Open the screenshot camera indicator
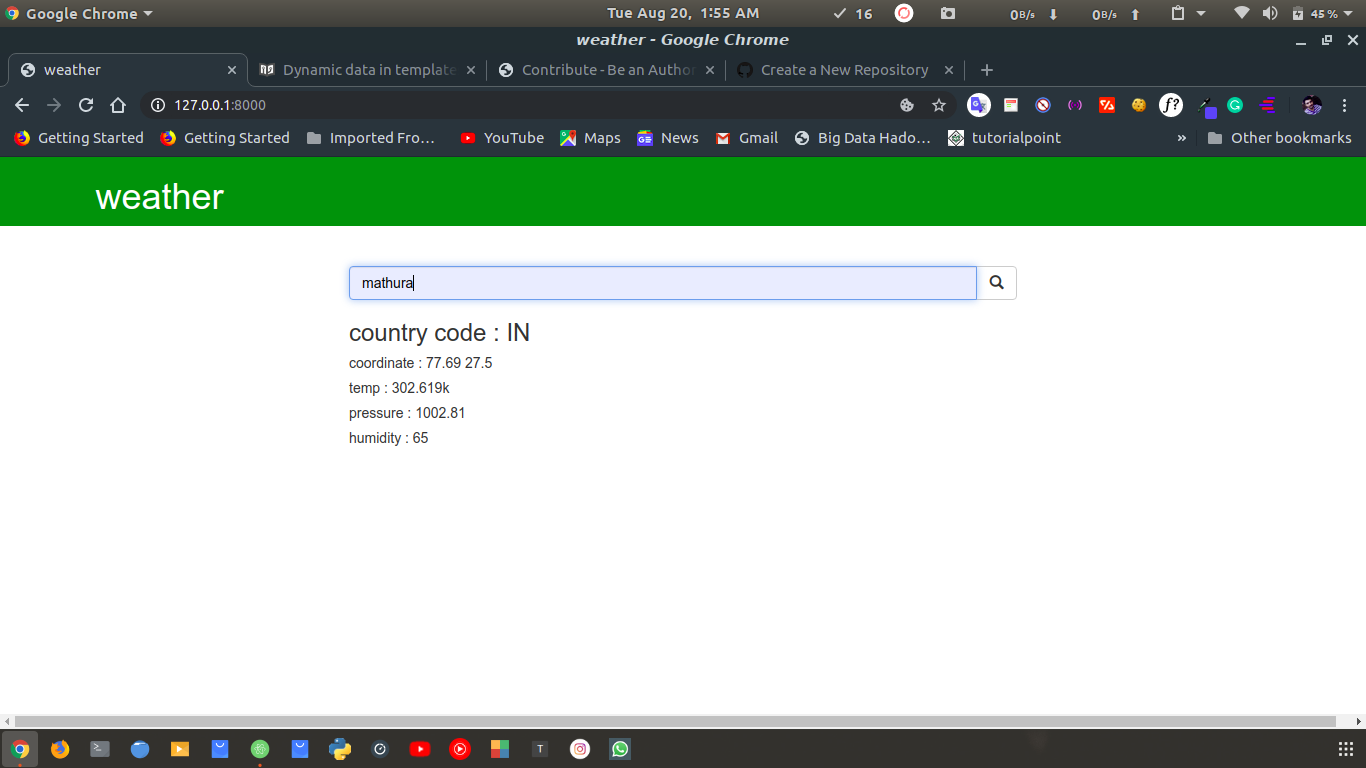The image size is (1366, 768). [x=948, y=14]
